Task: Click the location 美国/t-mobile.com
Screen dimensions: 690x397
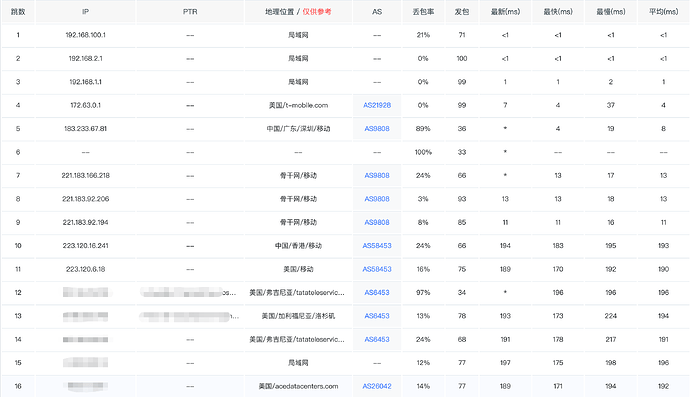Action: 298,105
